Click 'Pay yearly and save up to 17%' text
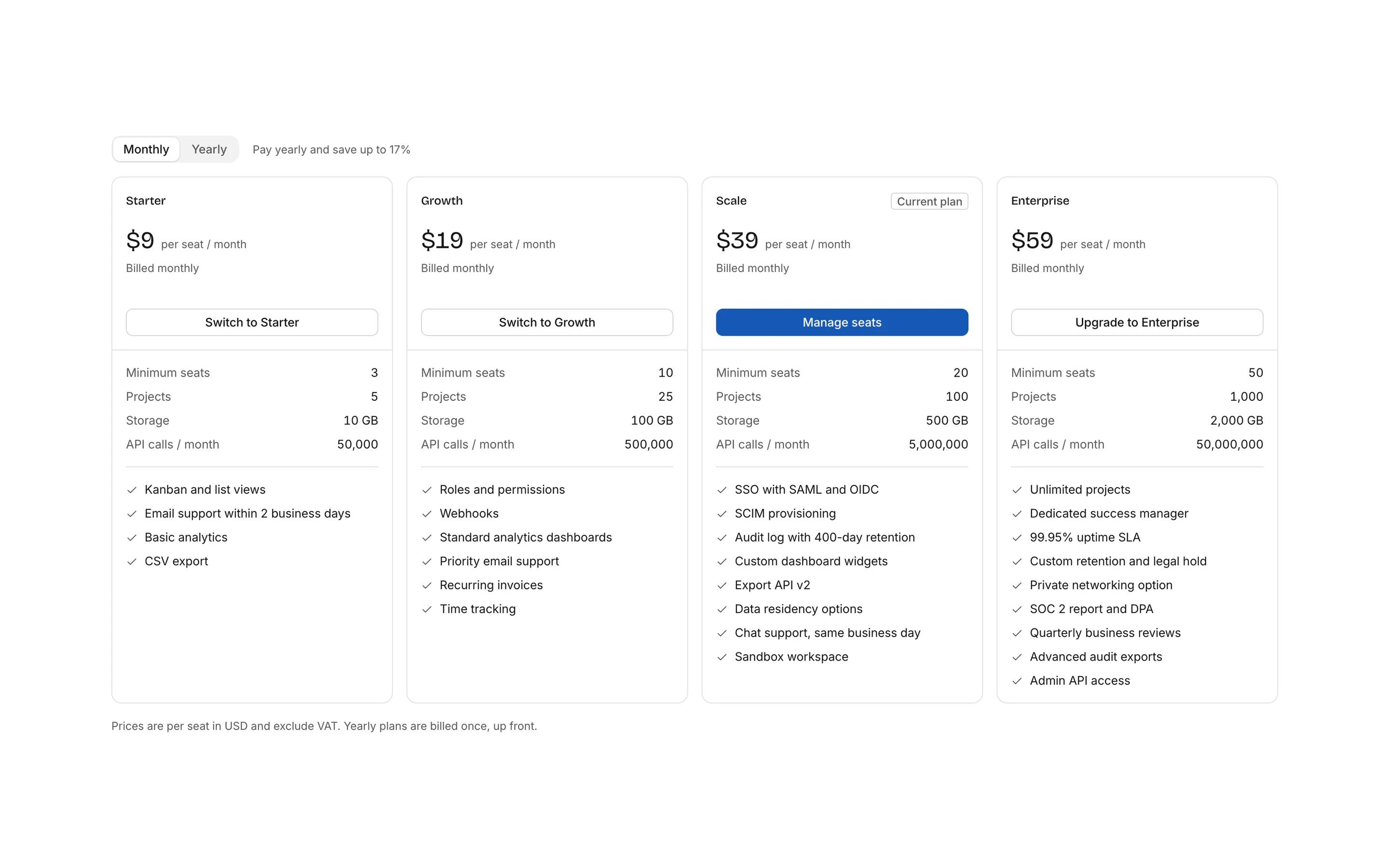 point(331,150)
